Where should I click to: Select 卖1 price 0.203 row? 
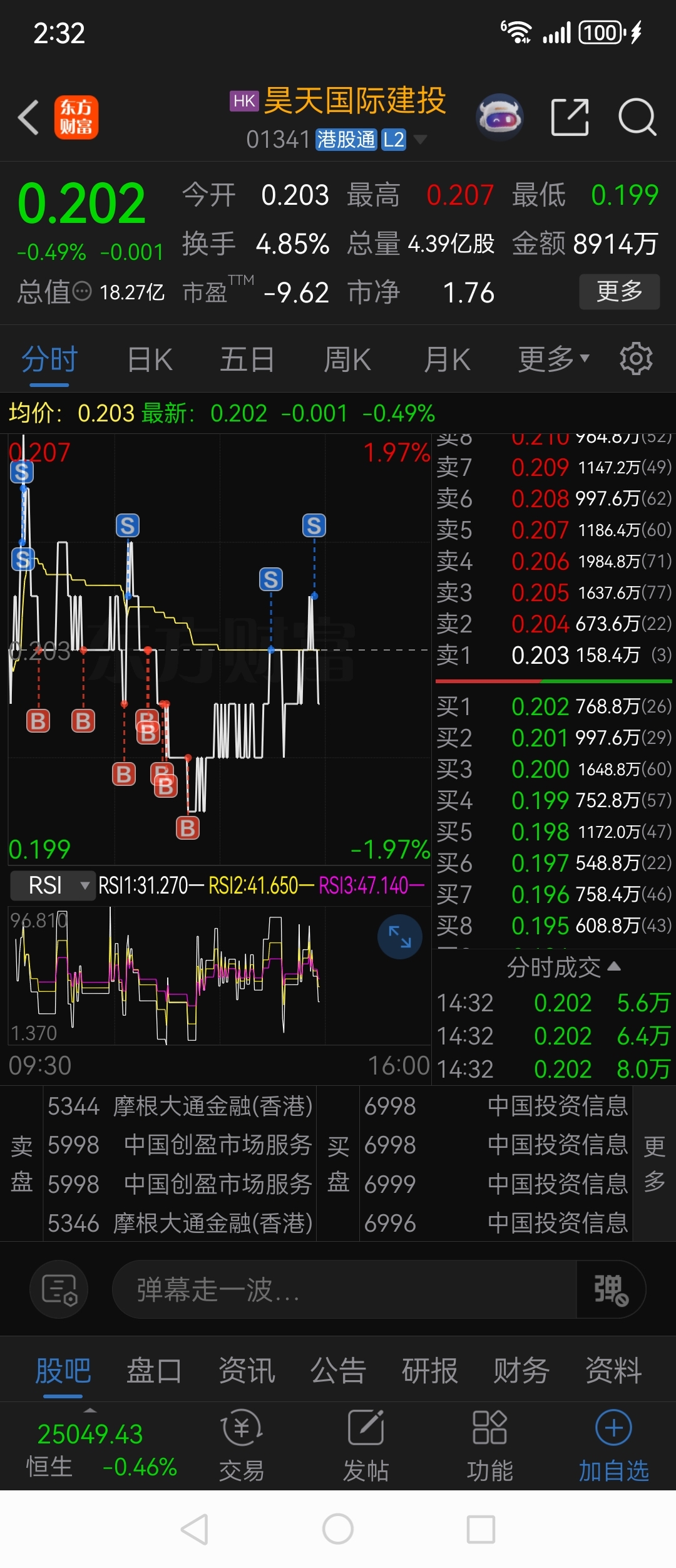(553, 655)
